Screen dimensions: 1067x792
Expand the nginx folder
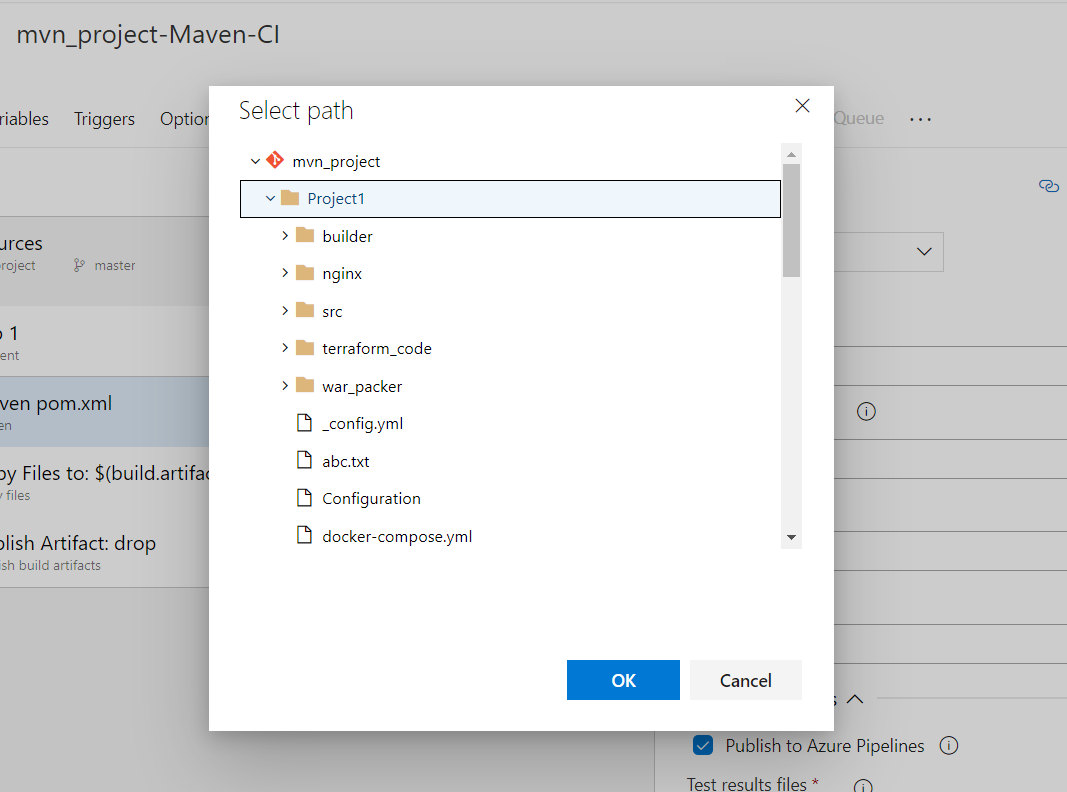coord(285,273)
